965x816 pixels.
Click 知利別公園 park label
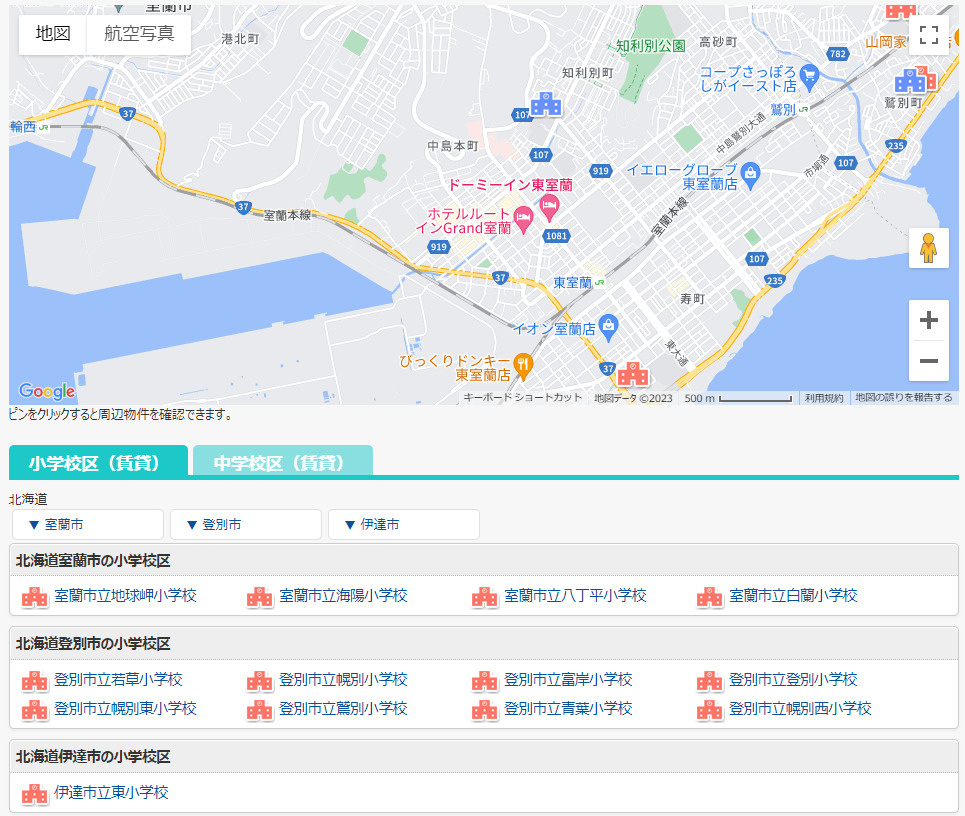click(x=651, y=46)
